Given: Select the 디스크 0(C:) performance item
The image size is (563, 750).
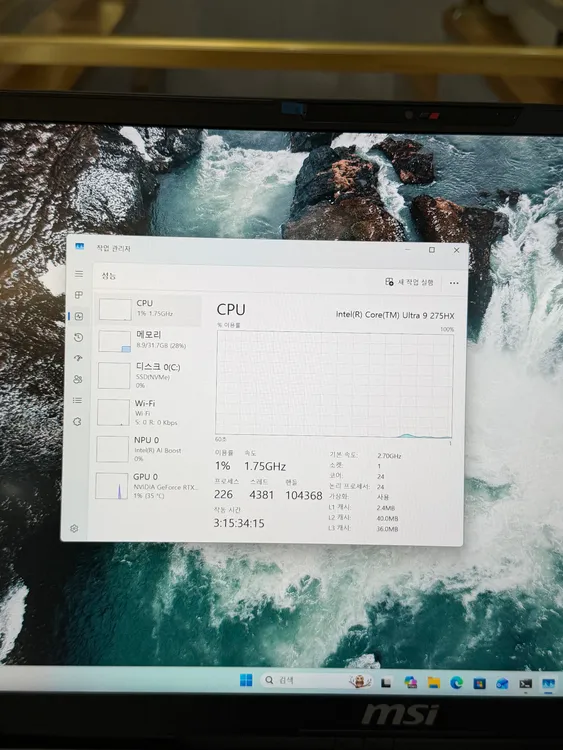Looking at the screenshot, I should point(148,375).
